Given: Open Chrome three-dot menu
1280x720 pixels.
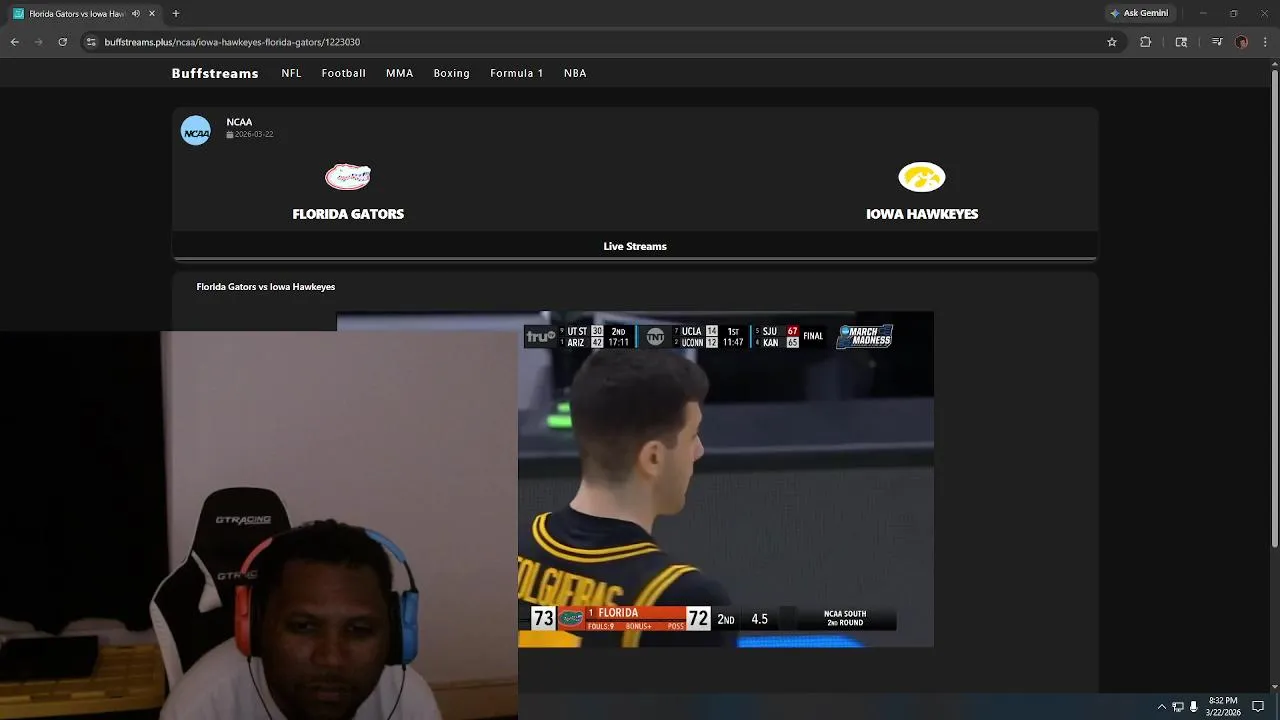Looking at the screenshot, I should (1266, 42).
